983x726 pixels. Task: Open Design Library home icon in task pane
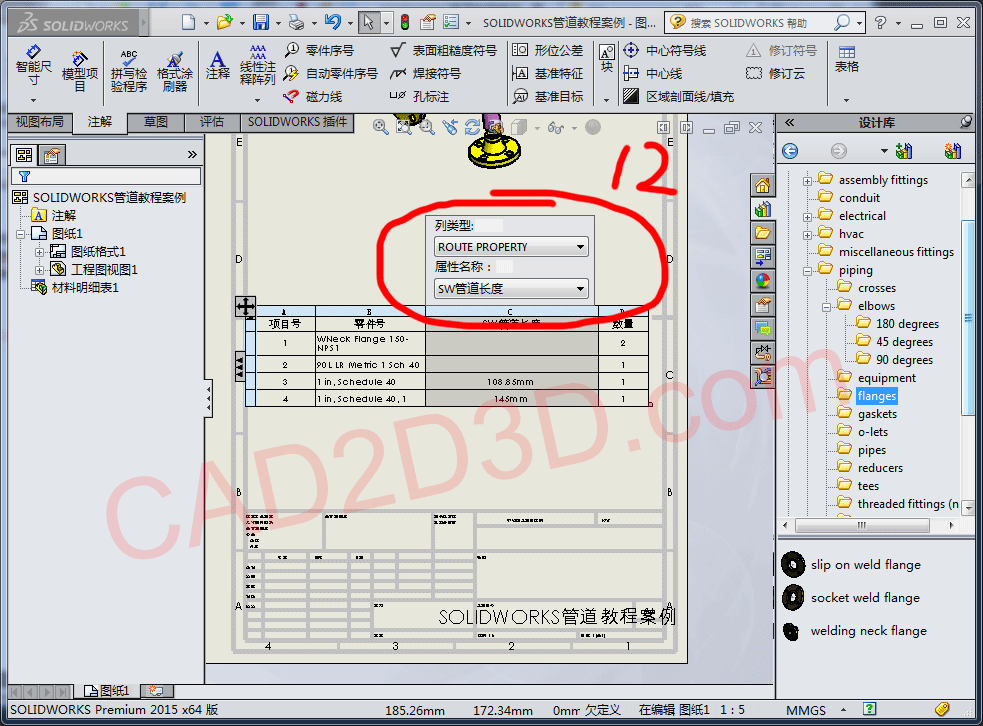coord(762,186)
